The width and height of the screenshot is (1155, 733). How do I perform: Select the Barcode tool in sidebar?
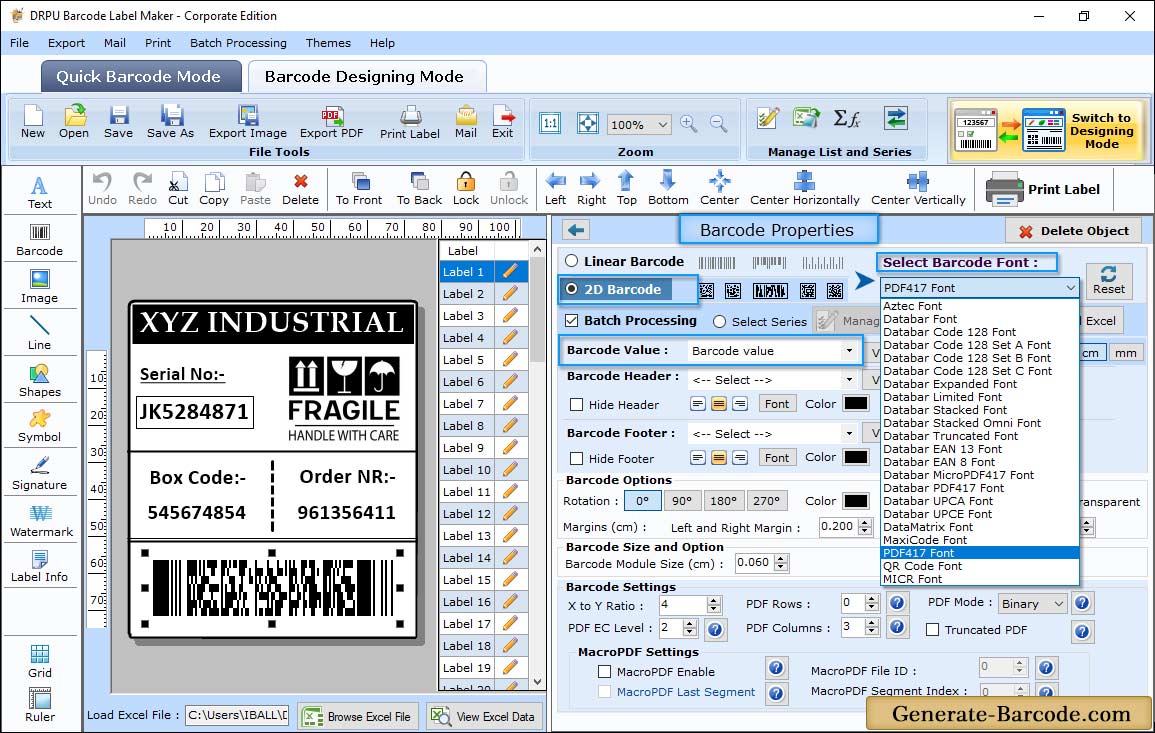click(40, 240)
